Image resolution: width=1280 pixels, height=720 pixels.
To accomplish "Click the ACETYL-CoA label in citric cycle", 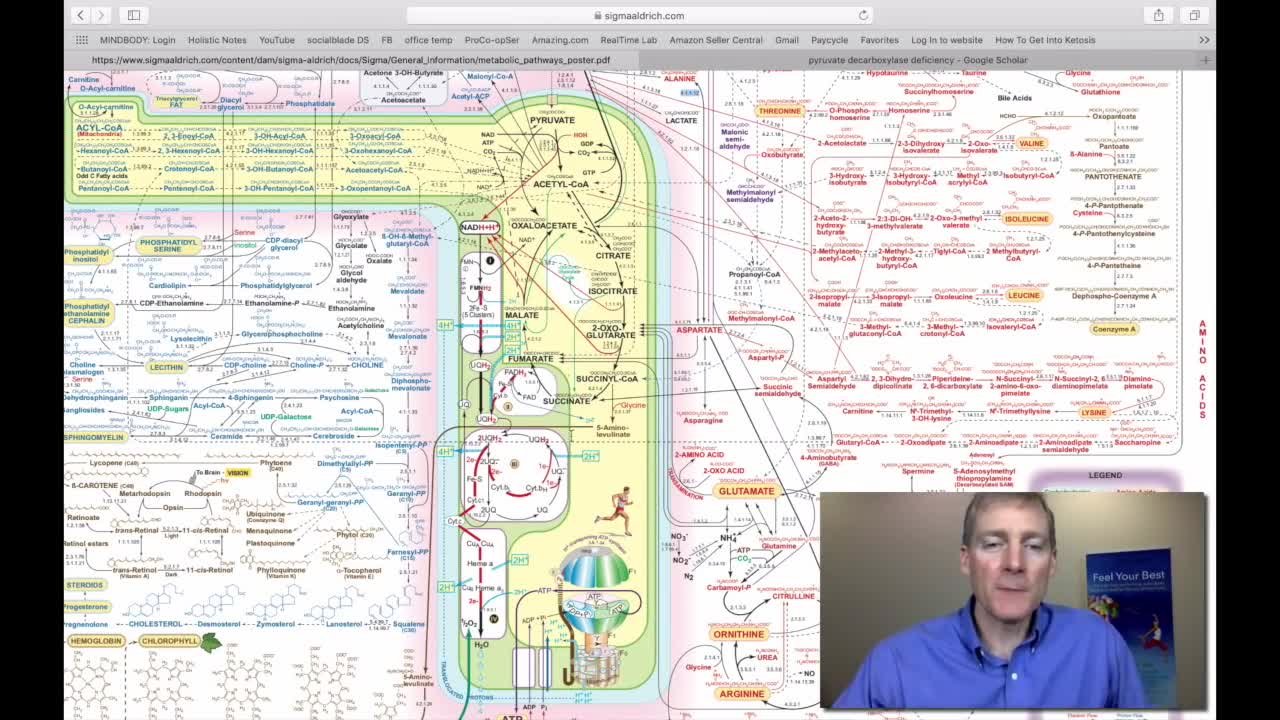I will point(561,184).
